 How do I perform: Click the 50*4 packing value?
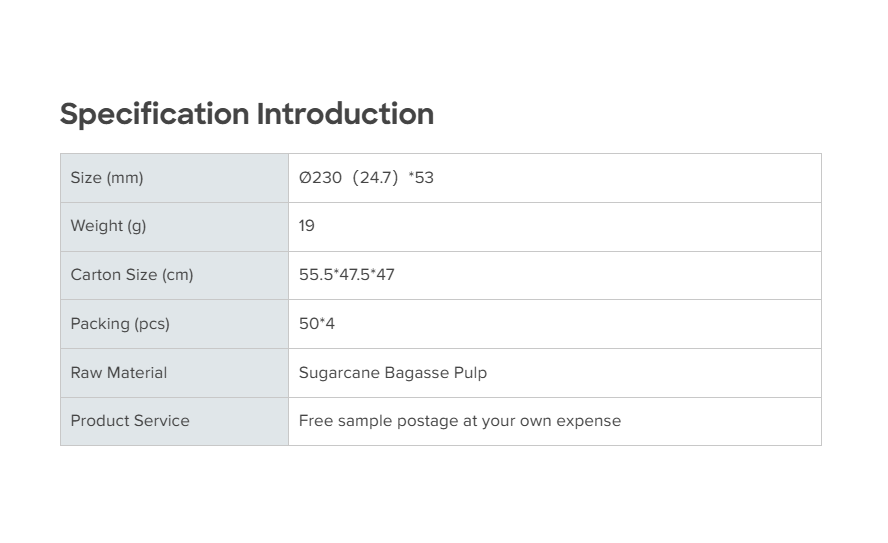pyautogui.click(x=316, y=324)
